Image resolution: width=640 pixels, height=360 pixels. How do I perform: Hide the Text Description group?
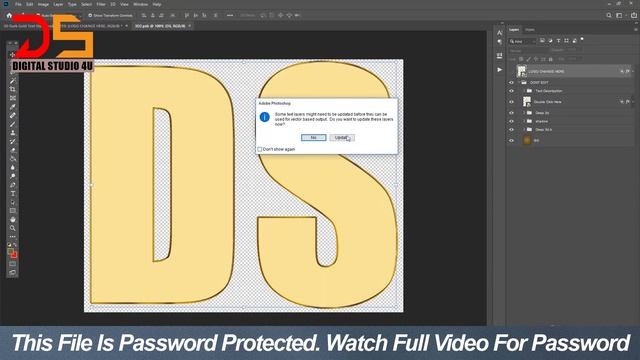pyautogui.click(x=511, y=91)
